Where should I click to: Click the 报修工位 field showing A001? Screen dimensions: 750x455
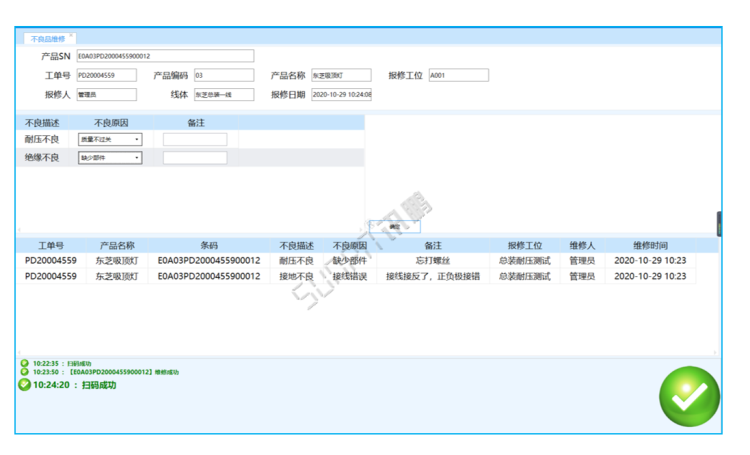tap(459, 75)
